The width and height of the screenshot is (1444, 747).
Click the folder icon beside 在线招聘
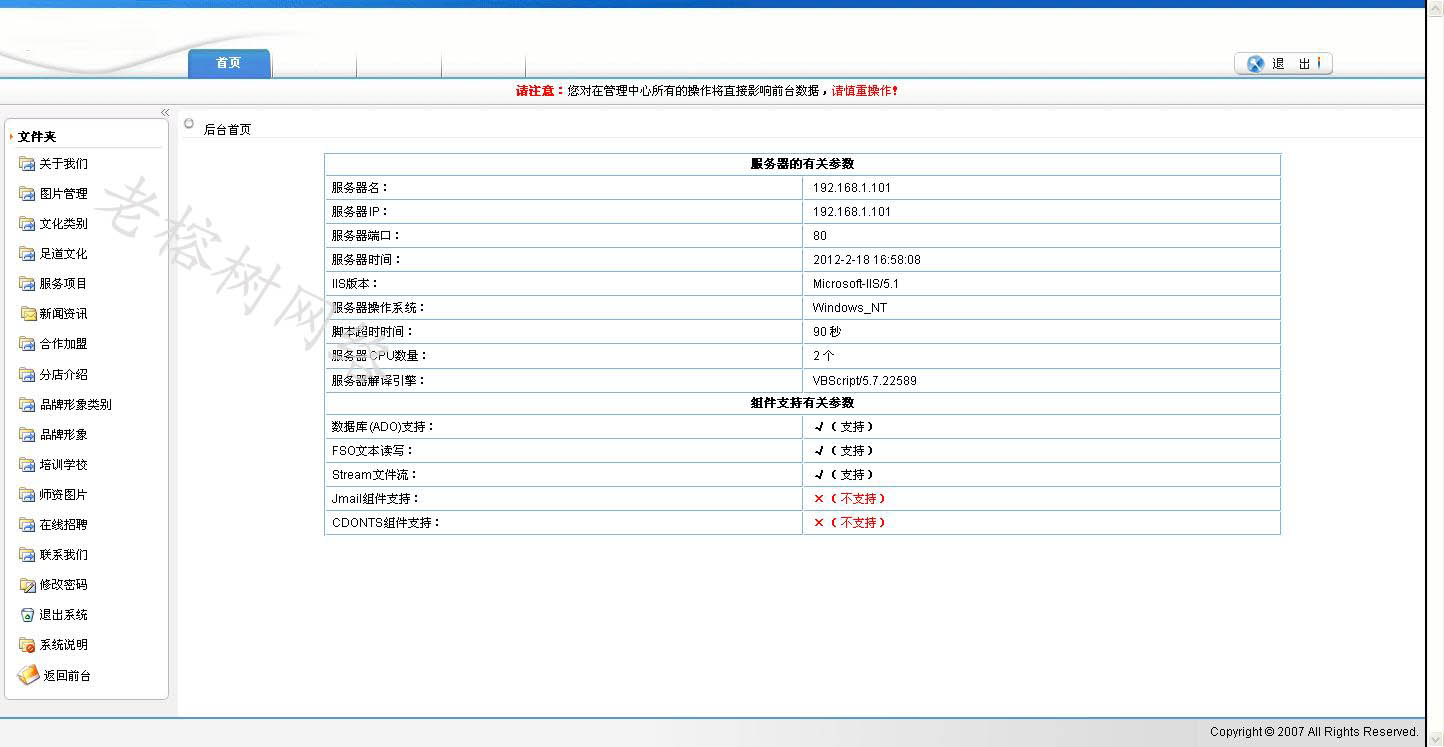tap(27, 525)
